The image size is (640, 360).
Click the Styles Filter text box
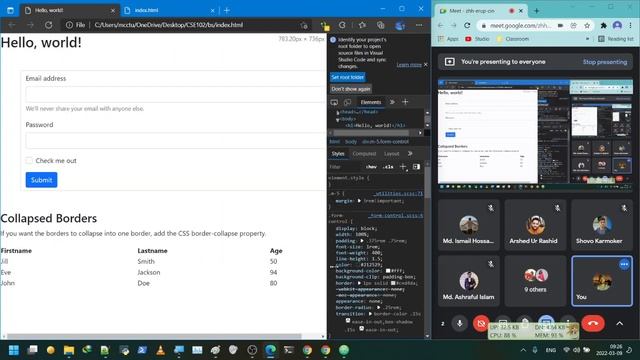(x=345, y=167)
